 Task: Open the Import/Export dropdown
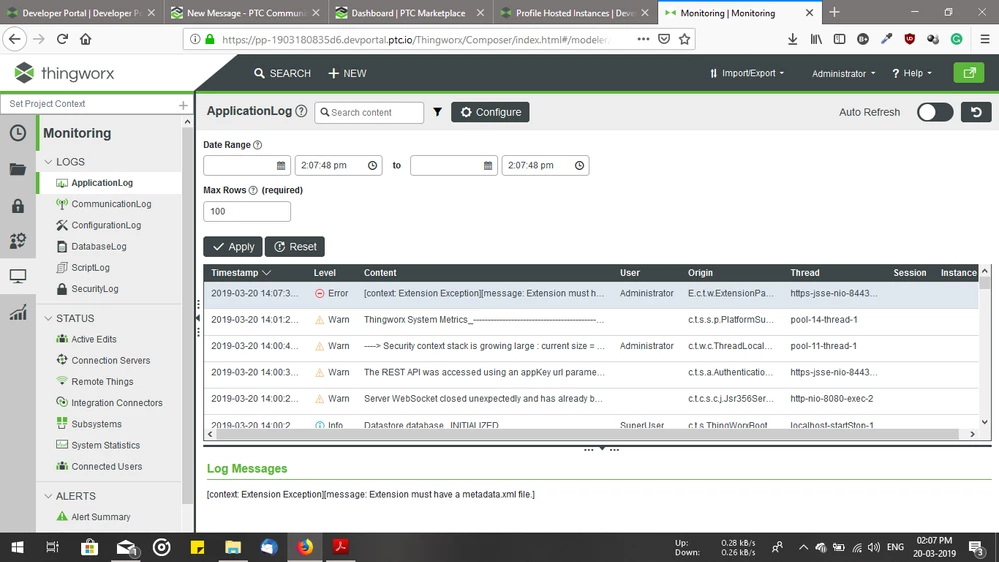pos(747,73)
